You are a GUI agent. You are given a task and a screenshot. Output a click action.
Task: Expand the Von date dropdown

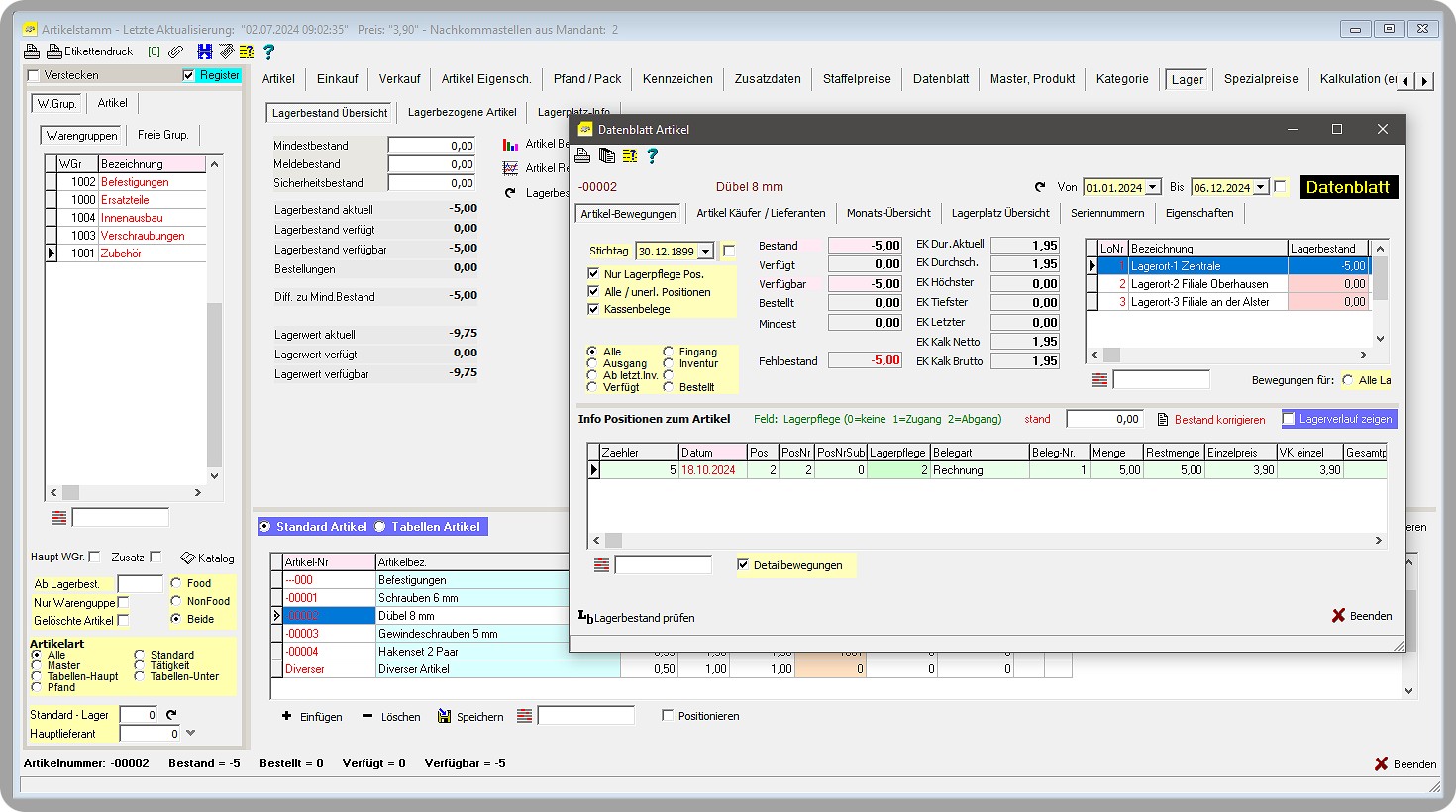1153,187
